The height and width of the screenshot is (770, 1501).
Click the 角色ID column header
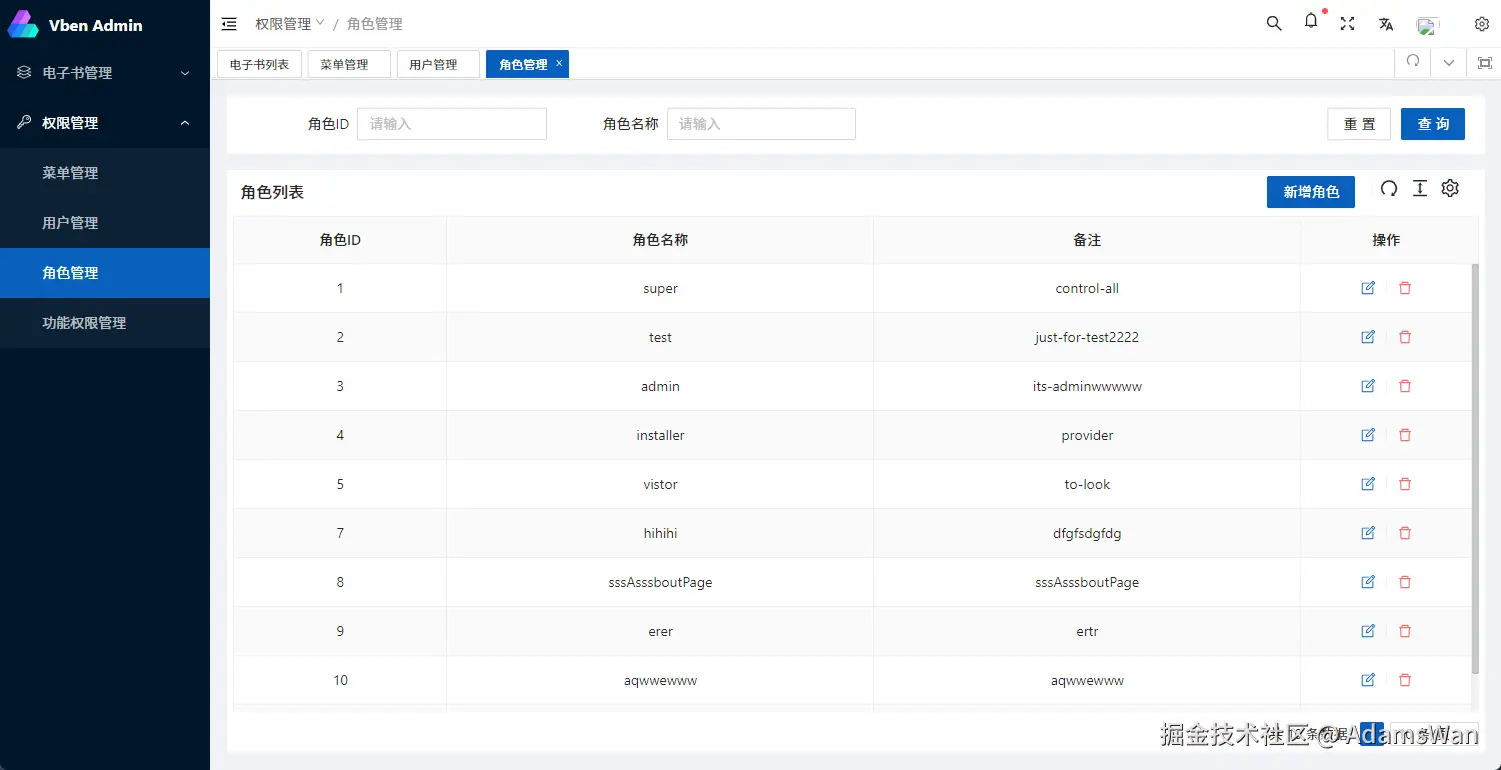340,240
